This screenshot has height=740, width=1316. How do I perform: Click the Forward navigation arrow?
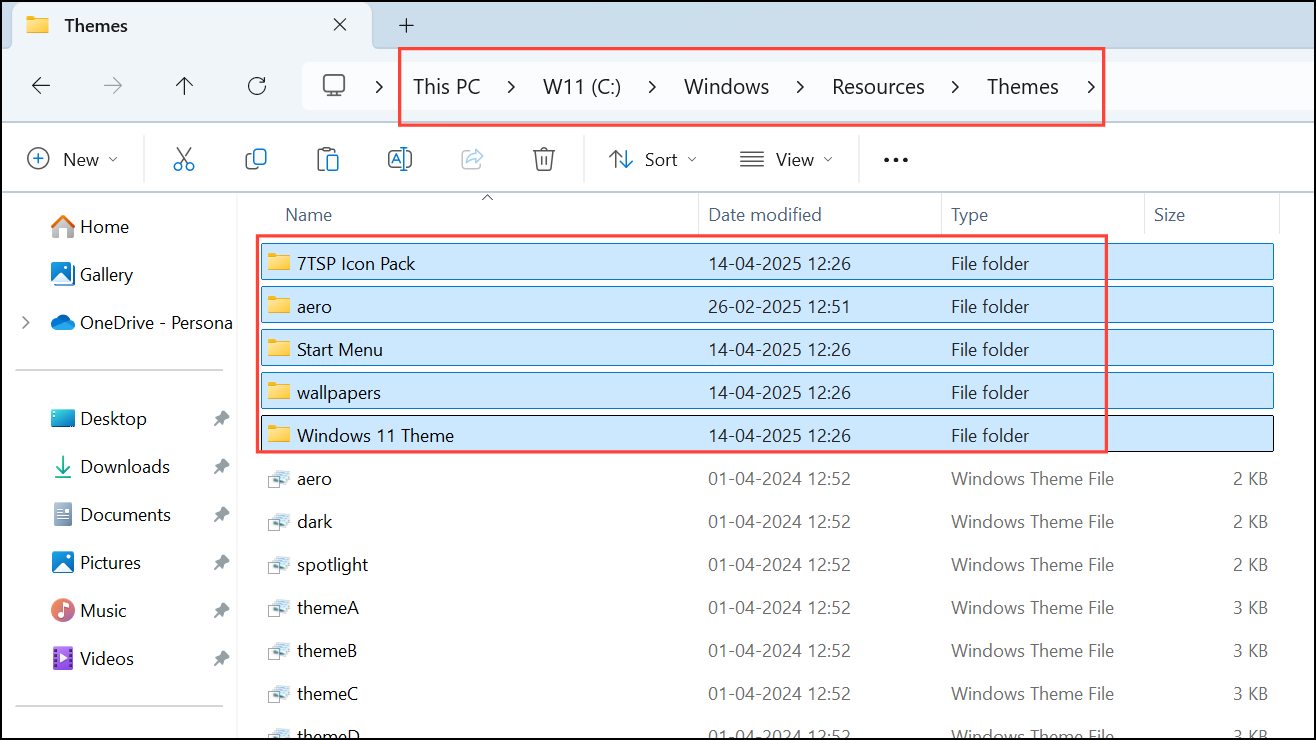113,86
